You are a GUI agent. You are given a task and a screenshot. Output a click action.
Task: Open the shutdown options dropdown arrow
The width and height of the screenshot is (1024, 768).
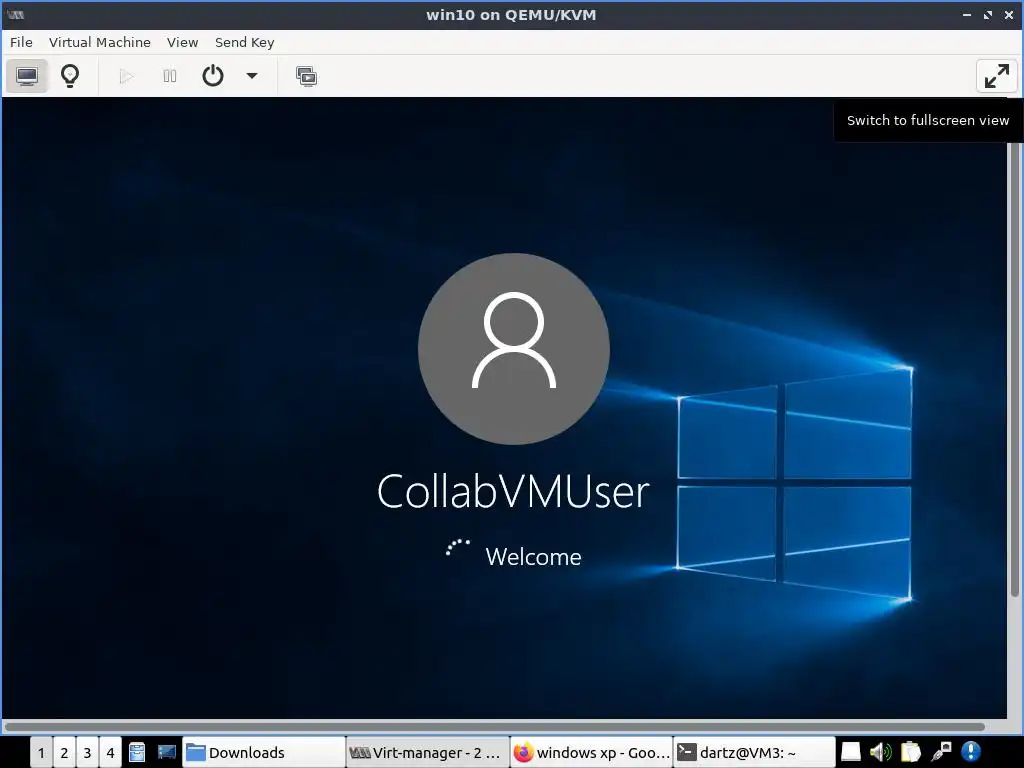(251, 76)
